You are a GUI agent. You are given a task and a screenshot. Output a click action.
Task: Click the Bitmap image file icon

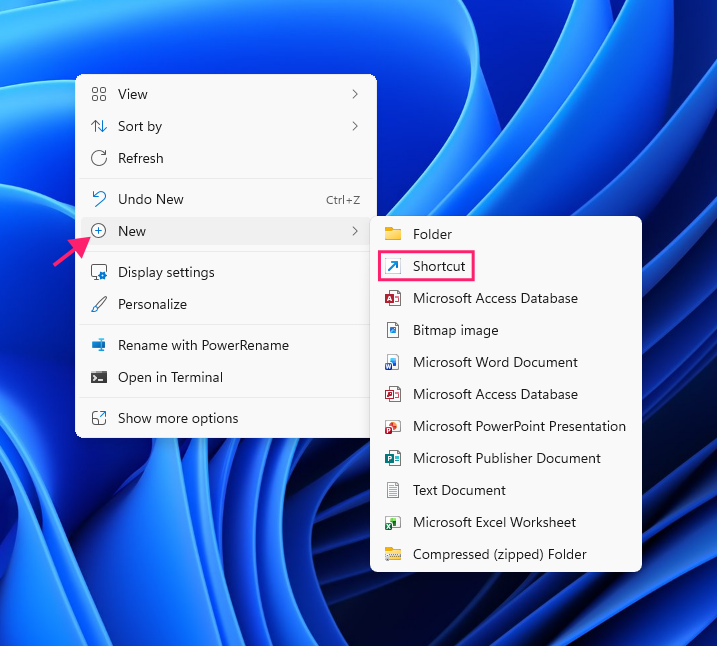[393, 330]
